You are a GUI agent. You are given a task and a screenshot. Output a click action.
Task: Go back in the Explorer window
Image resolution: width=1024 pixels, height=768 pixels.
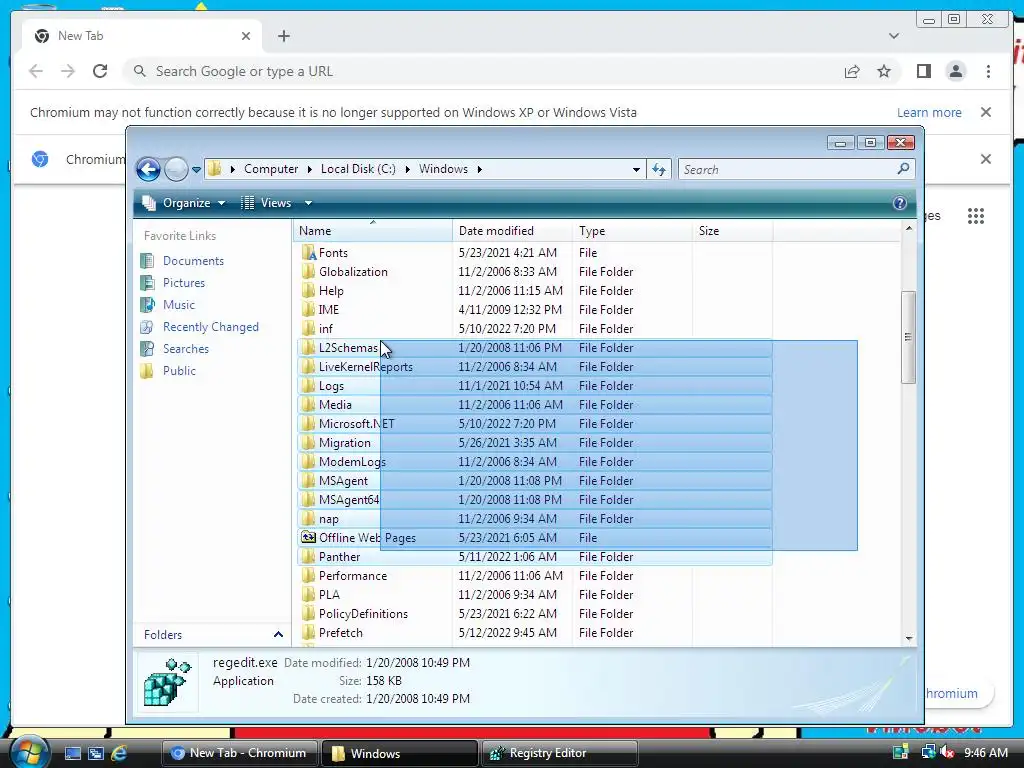[148, 169]
